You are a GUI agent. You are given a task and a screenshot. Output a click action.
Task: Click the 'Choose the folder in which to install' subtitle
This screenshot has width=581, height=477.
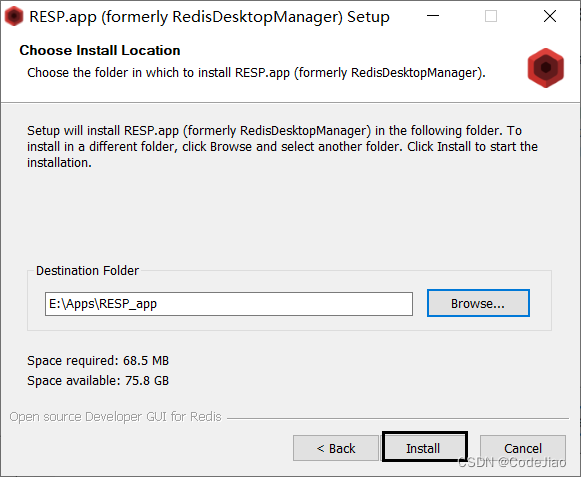pyautogui.click(x=256, y=73)
